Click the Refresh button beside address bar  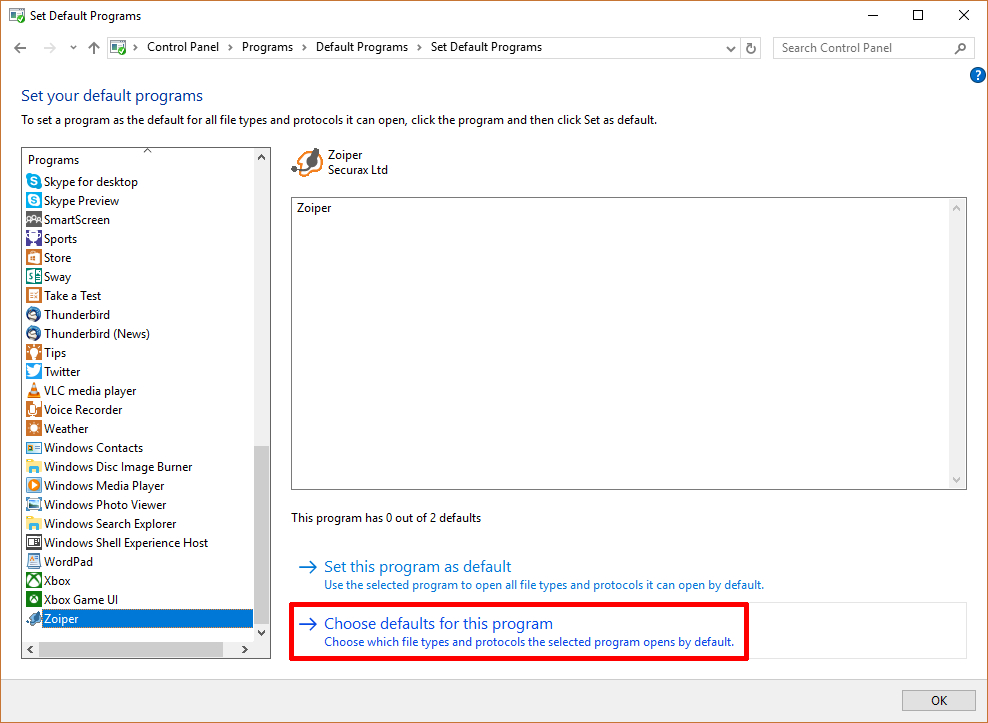point(752,48)
